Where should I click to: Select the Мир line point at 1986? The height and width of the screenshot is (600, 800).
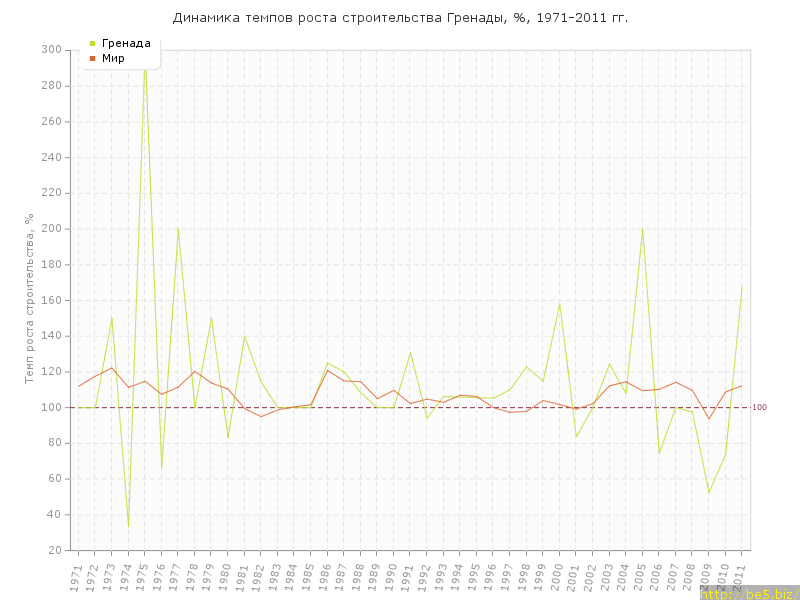327,370
